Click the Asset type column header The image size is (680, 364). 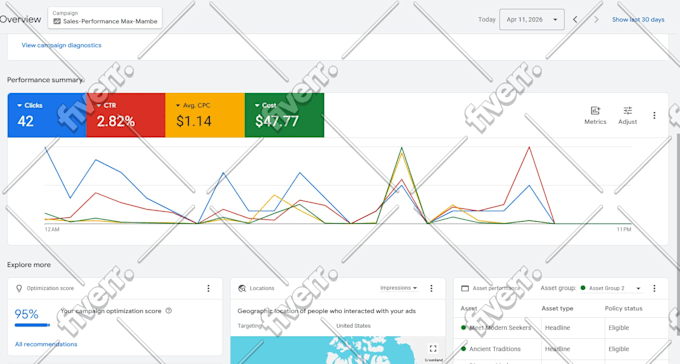click(557, 308)
